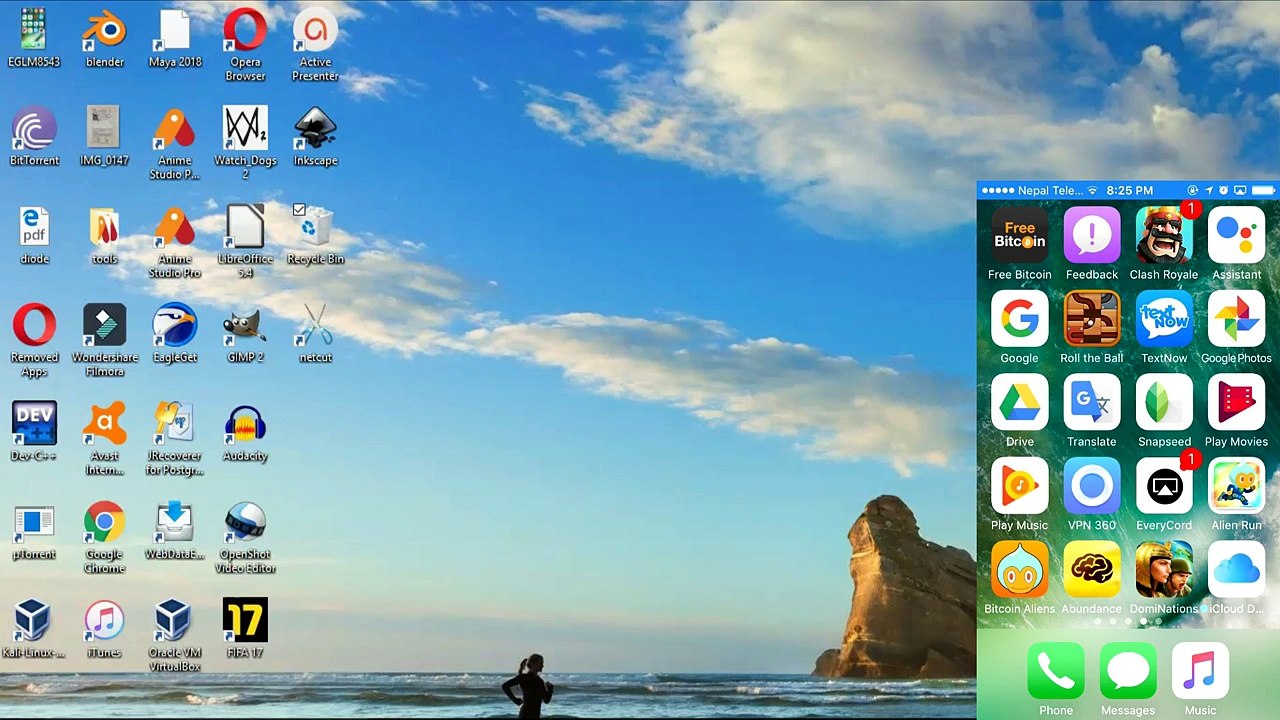Launch Google Chrome from the desktop
The image size is (1280, 720).
[x=104, y=523]
